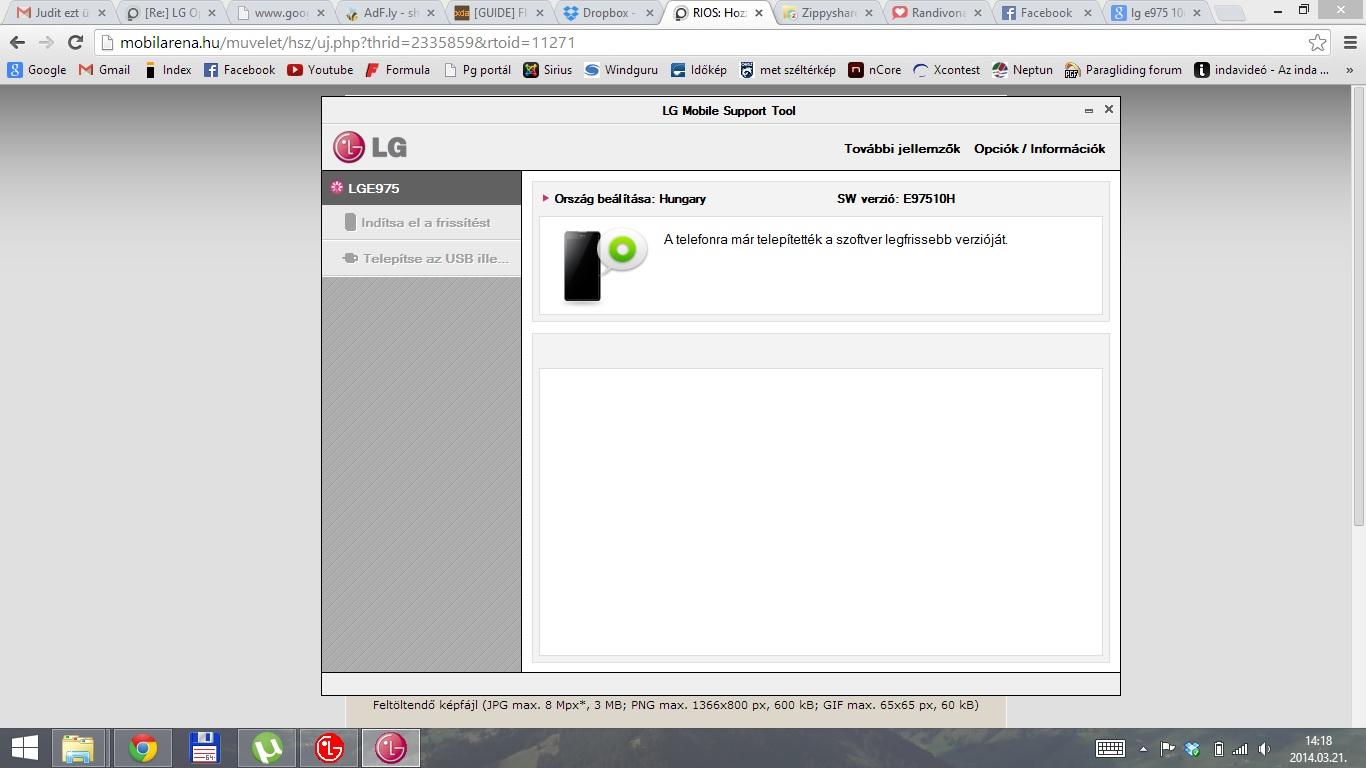This screenshot has height=768, width=1366.
Task: Open the Index bookmark
Action: pos(168,70)
